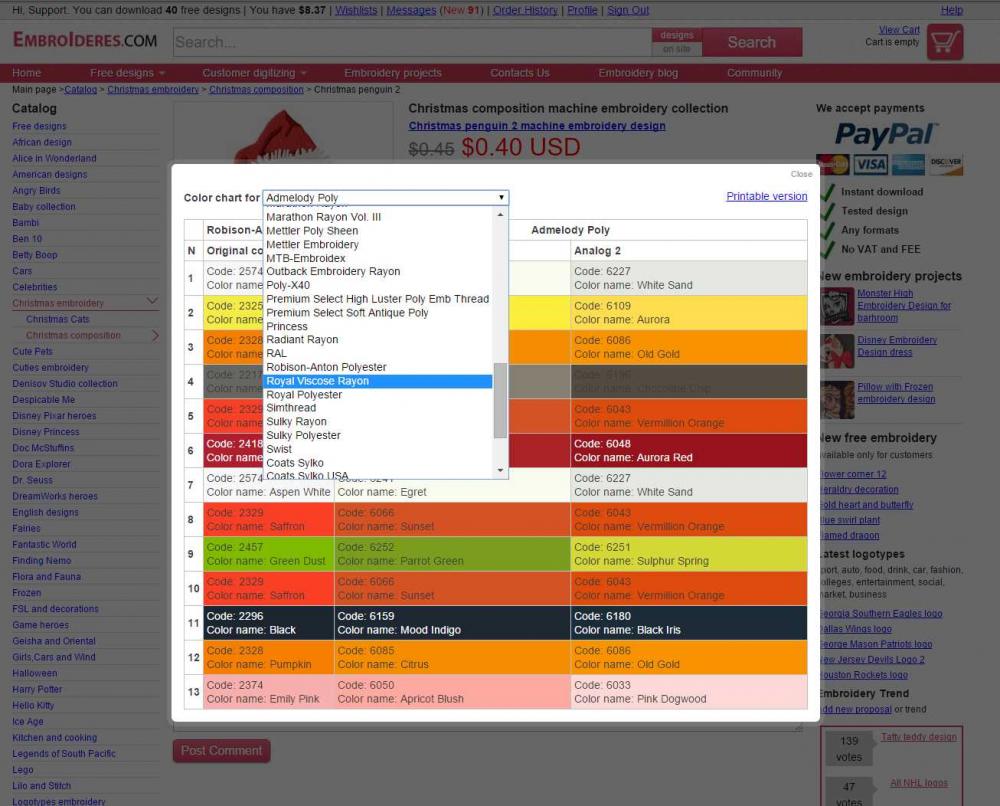Screen dimensions: 1000x806
Task: Click the shopping cart icon
Action: click(x=945, y=42)
